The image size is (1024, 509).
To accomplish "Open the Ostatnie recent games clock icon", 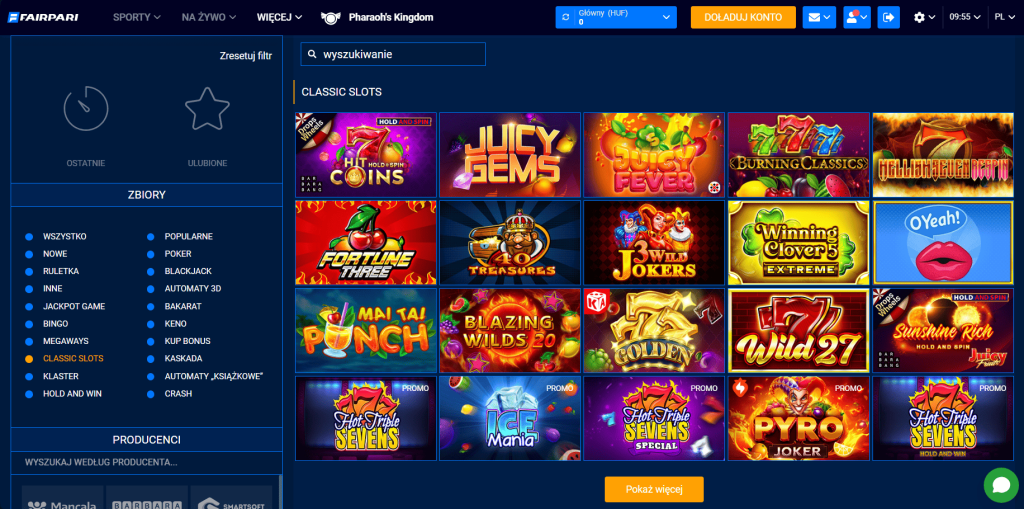I will coord(86,108).
